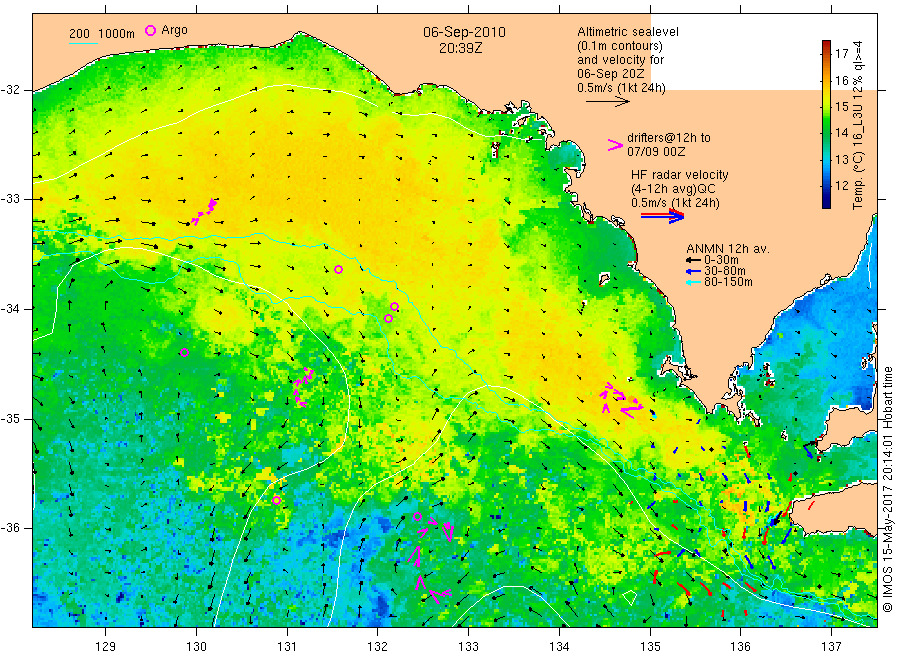The height and width of the screenshot is (660, 900).
Task: Click the 'Altimetric sealevel' legend text
Action: tap(628, 32)
